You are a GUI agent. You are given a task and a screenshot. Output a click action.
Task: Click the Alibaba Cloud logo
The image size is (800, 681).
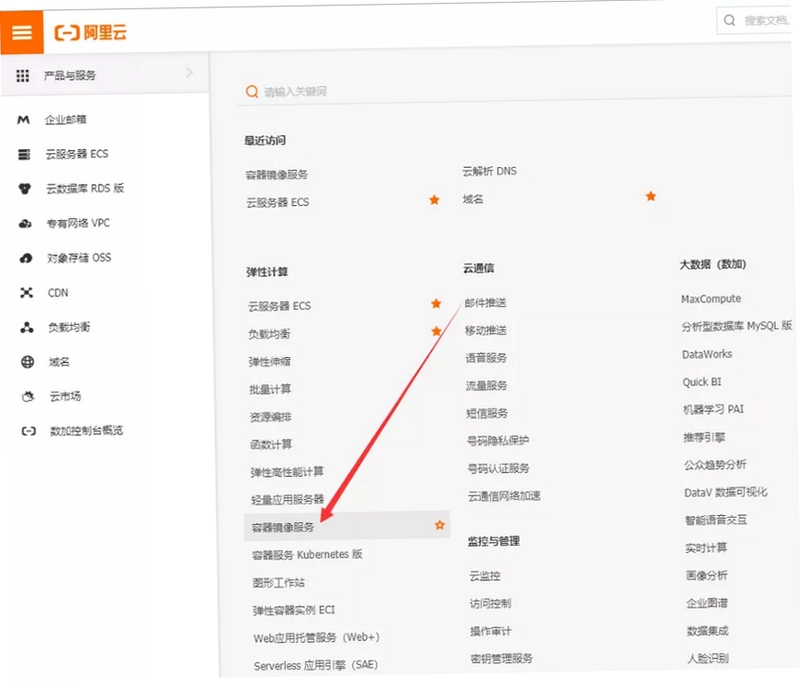click(x=91, y=33)
